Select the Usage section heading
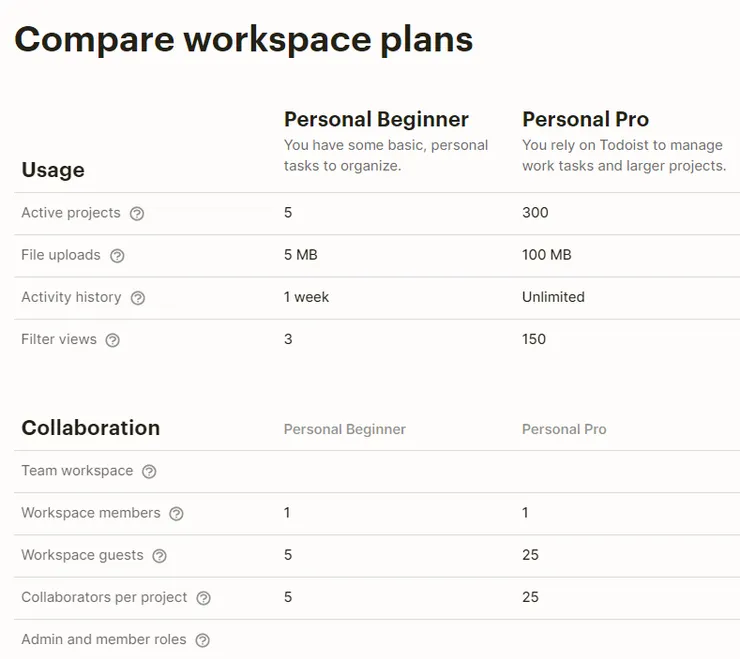The width and height of the screenshot is (740, 659). pyautogui.click(x=53, y=170)
